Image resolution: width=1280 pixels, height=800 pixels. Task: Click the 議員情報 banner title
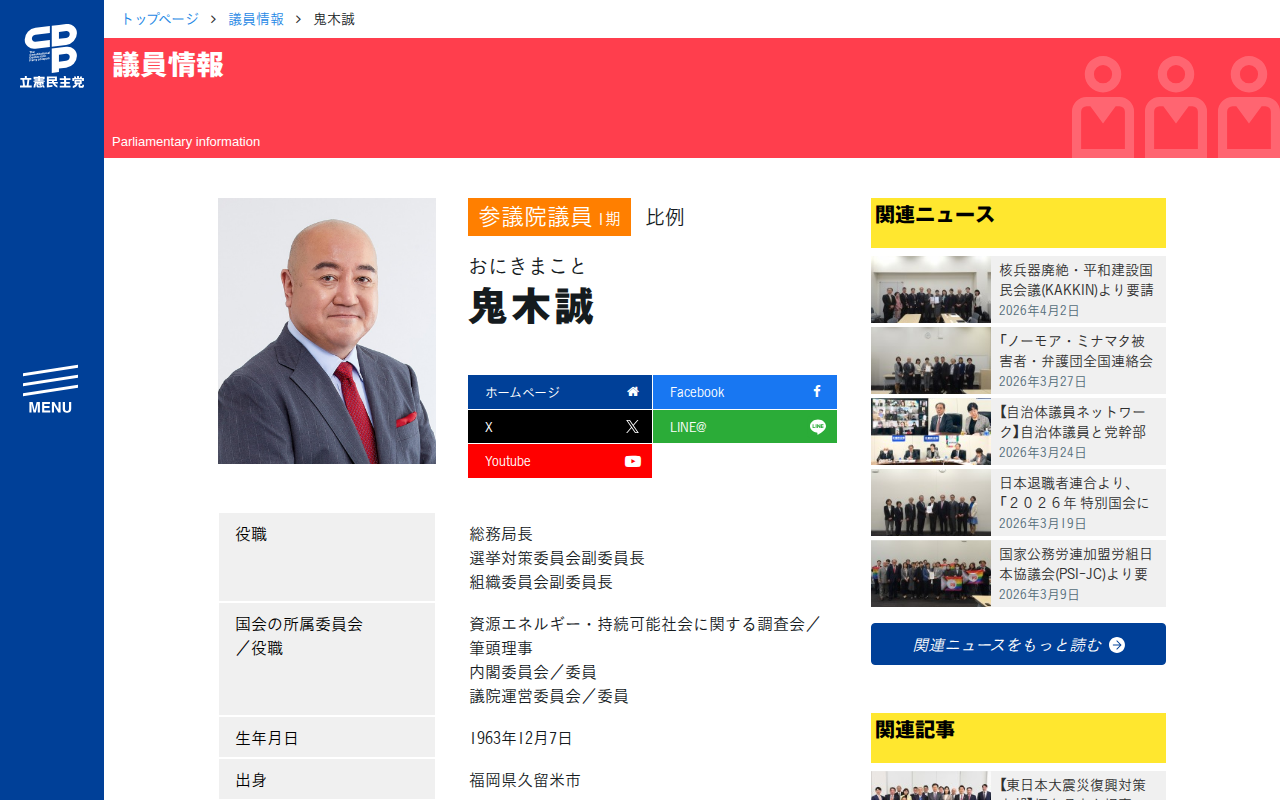[x=168, y=65]
